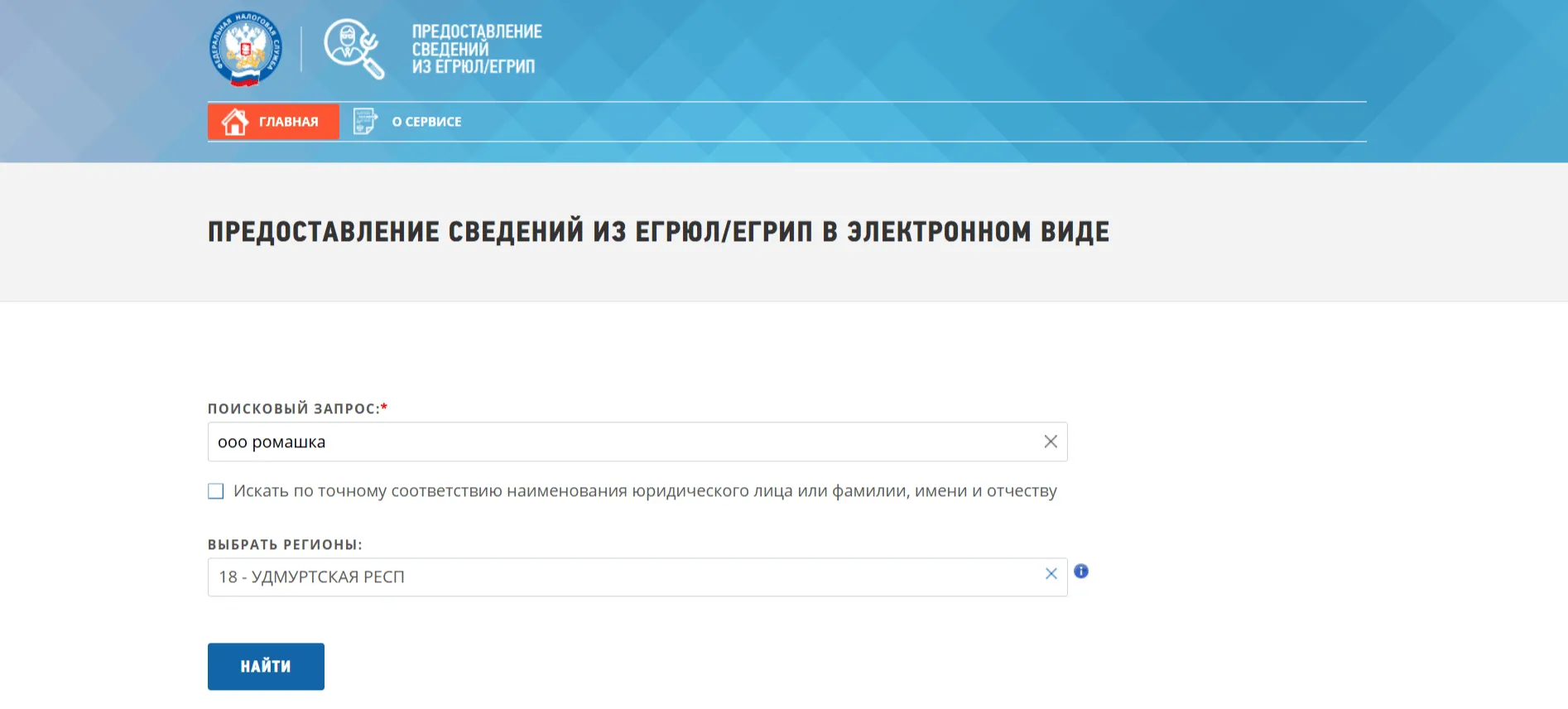Click the Federal Tax Service emblem logo
1568x709 pixels.
[x=245, y=49]
